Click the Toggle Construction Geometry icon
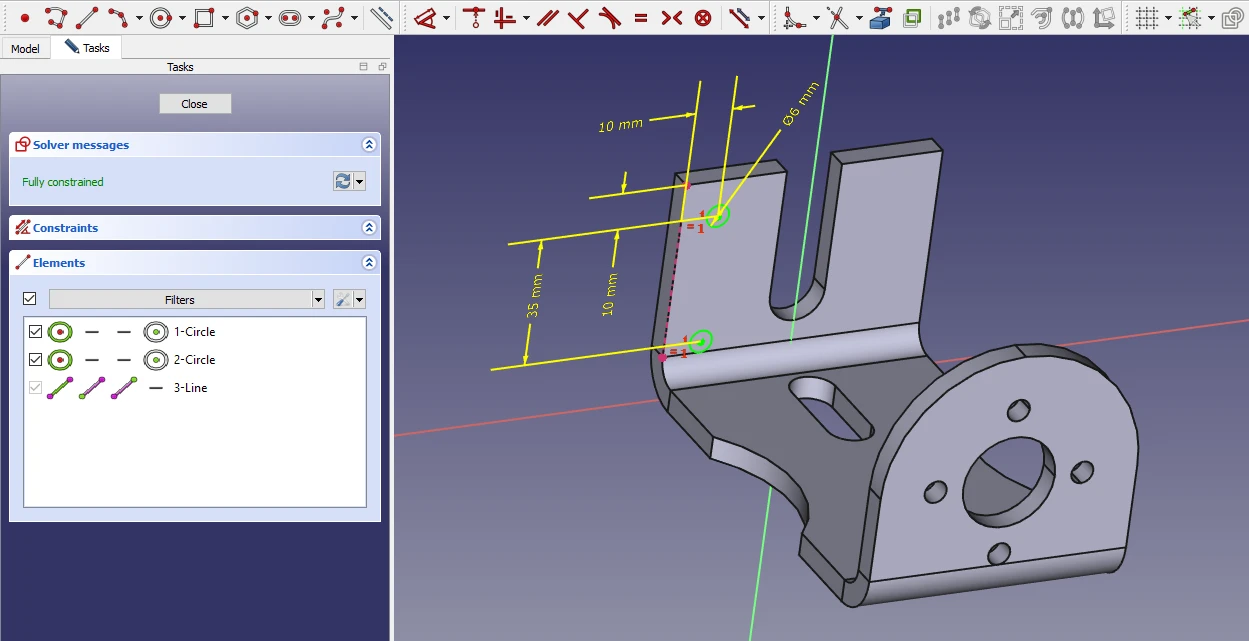The width and height of the screenshot is (1249, 641). pos(381,17)
